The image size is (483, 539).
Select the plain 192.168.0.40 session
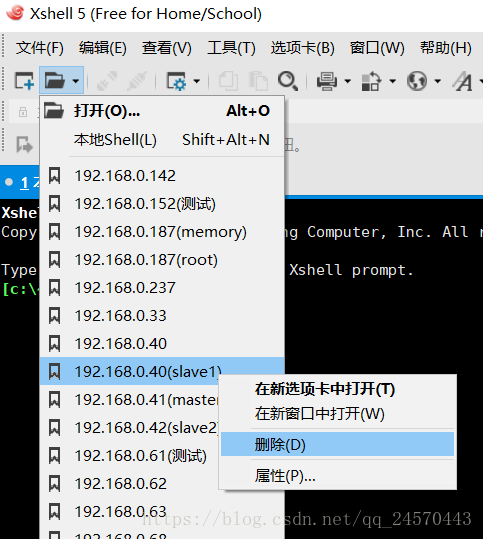point(162,344)
